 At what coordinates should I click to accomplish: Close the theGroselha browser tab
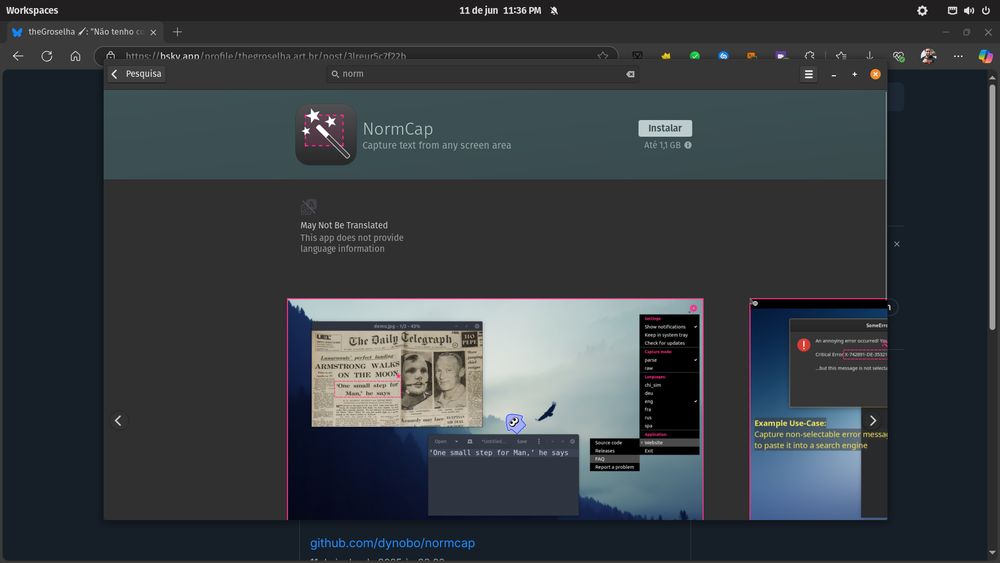153,32
